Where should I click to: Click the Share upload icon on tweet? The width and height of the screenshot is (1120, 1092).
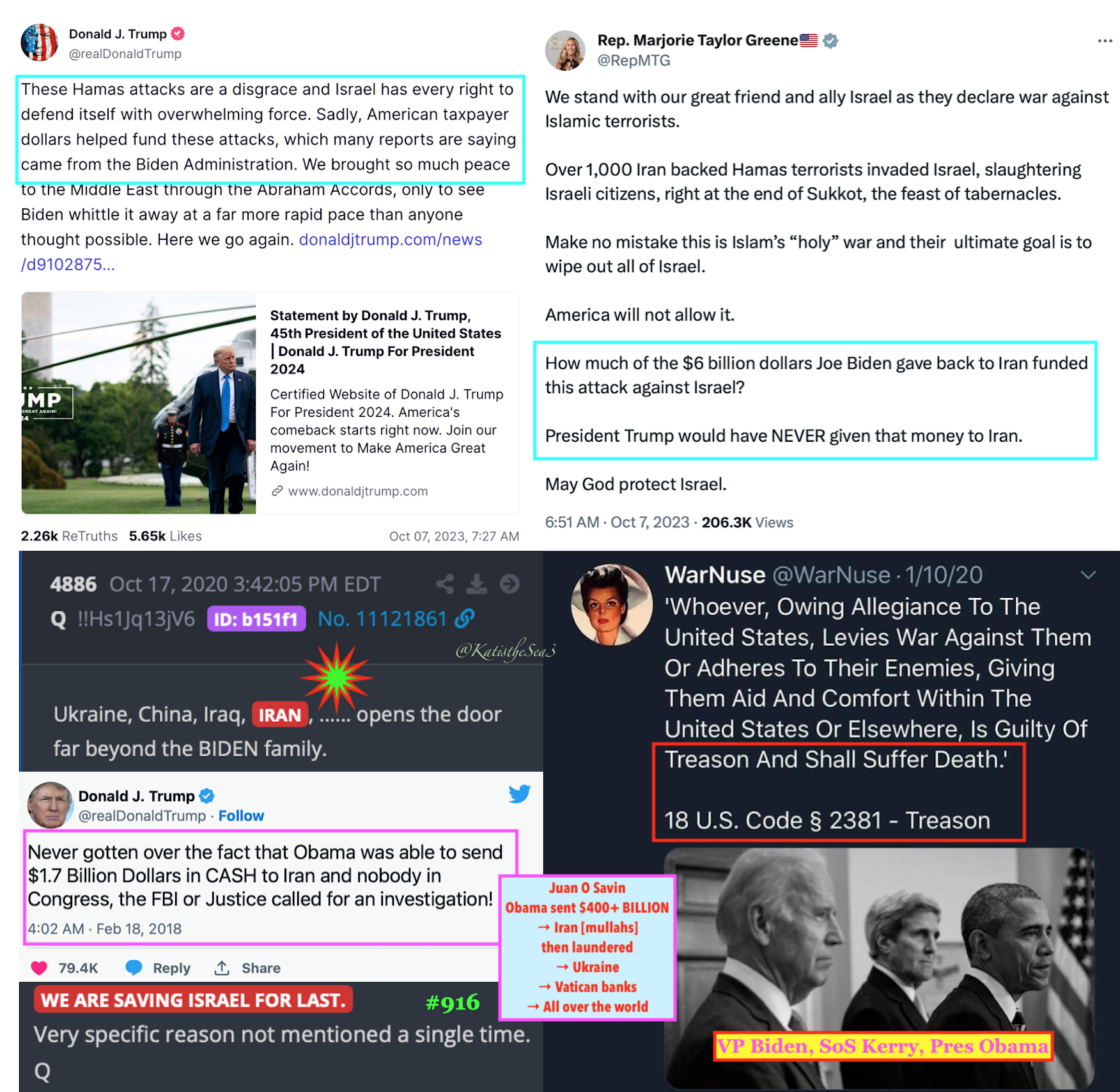tap(222, 968)
